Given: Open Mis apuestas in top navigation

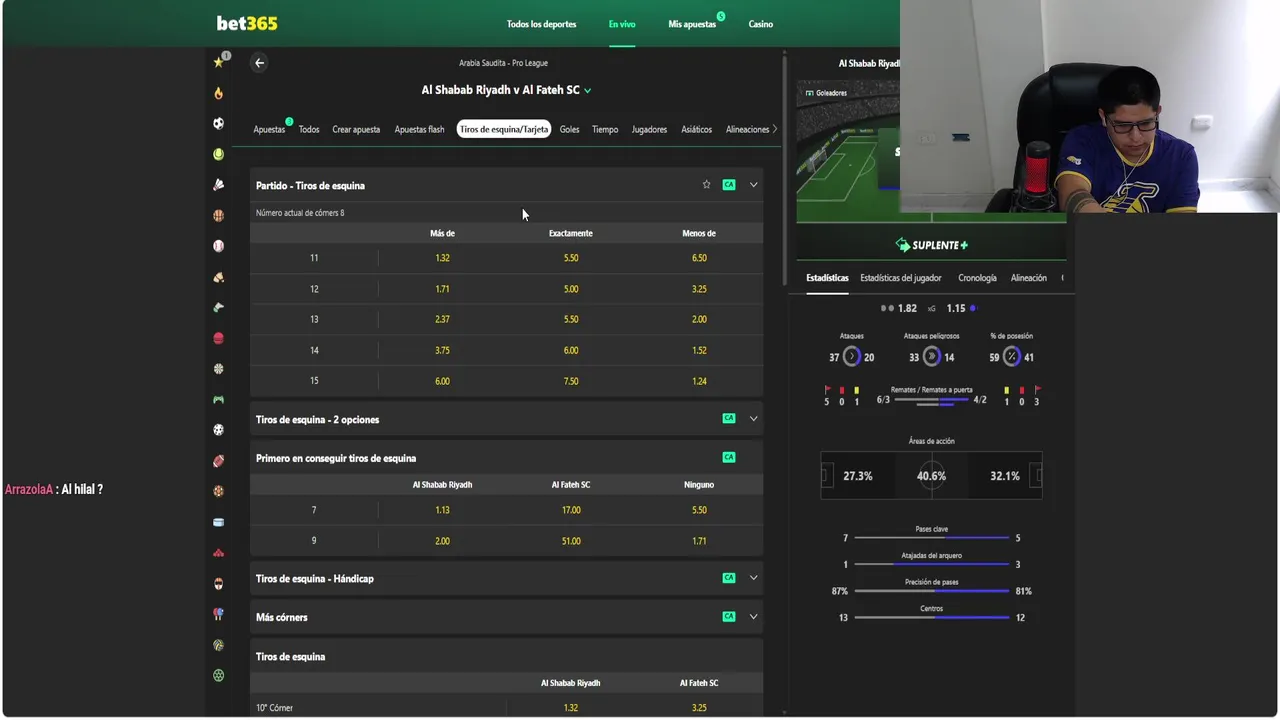Looking at the screenshot, I should click(692, 24).
